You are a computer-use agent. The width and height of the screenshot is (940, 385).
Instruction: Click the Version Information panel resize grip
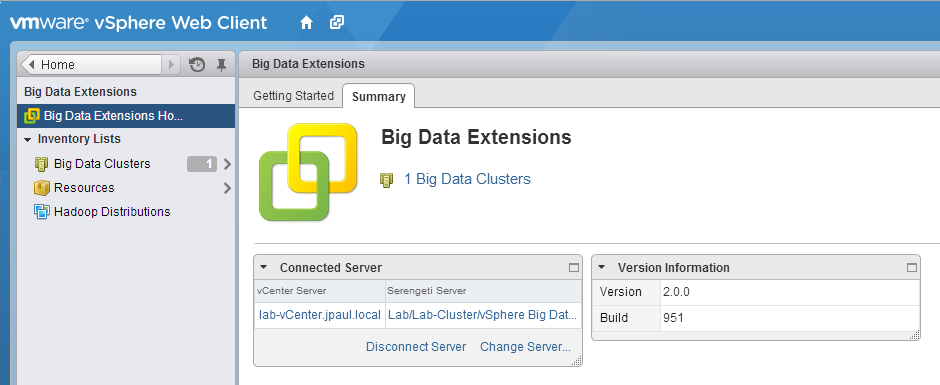click(915, 335)
